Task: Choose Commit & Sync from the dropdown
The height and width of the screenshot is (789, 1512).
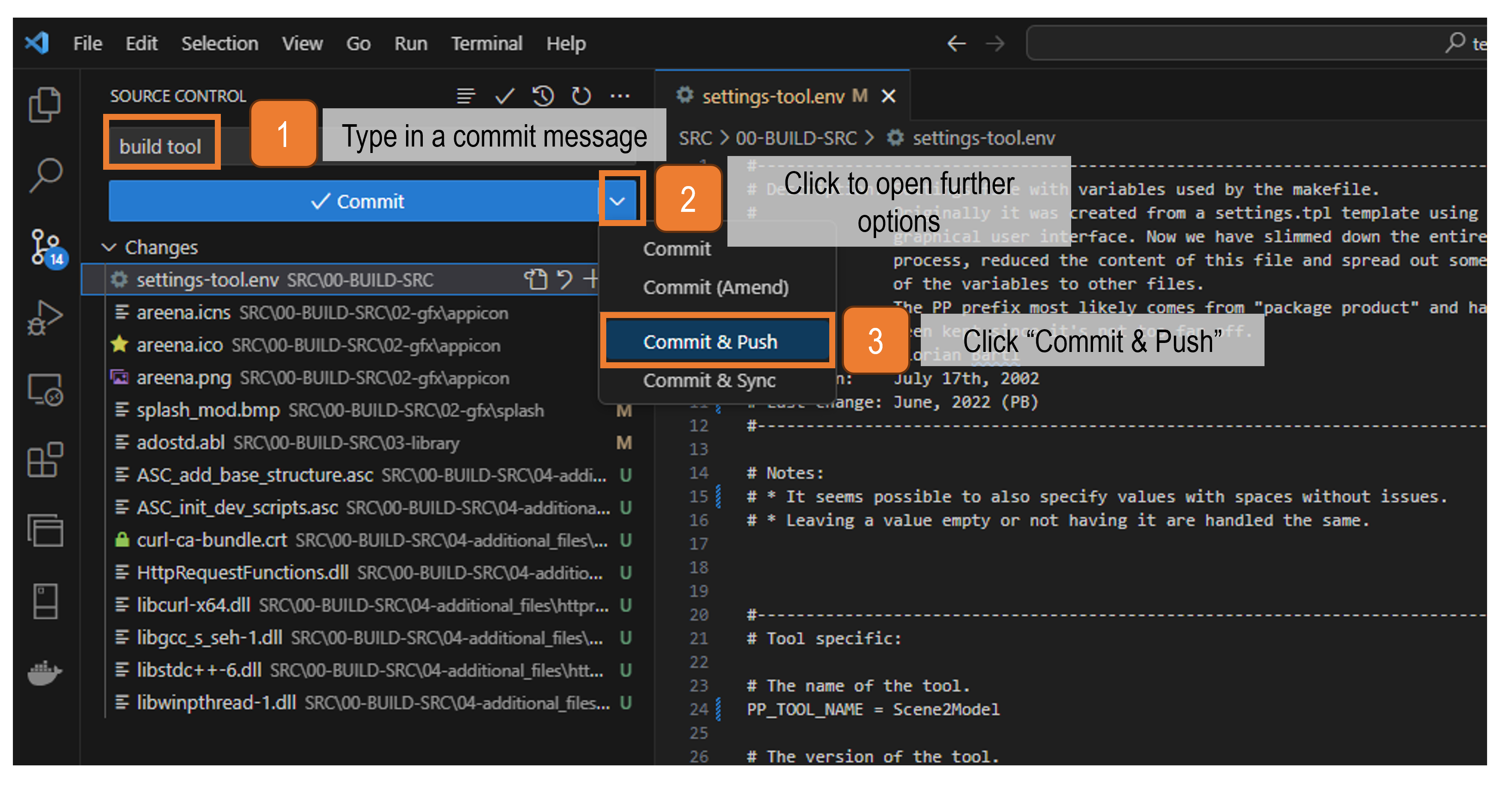Action: (x=710, y=380)
